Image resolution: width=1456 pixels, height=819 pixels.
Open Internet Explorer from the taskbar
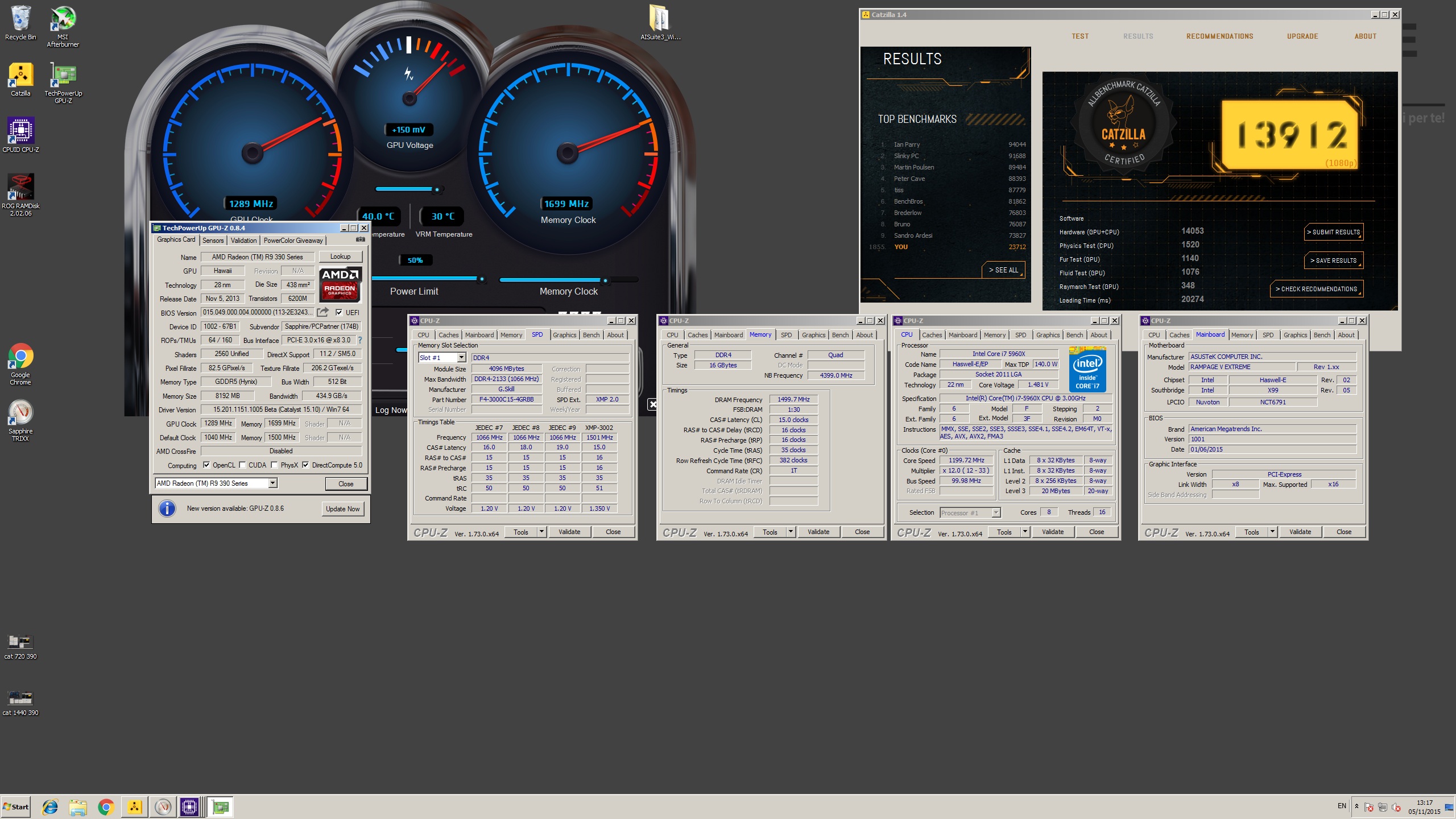50,806
